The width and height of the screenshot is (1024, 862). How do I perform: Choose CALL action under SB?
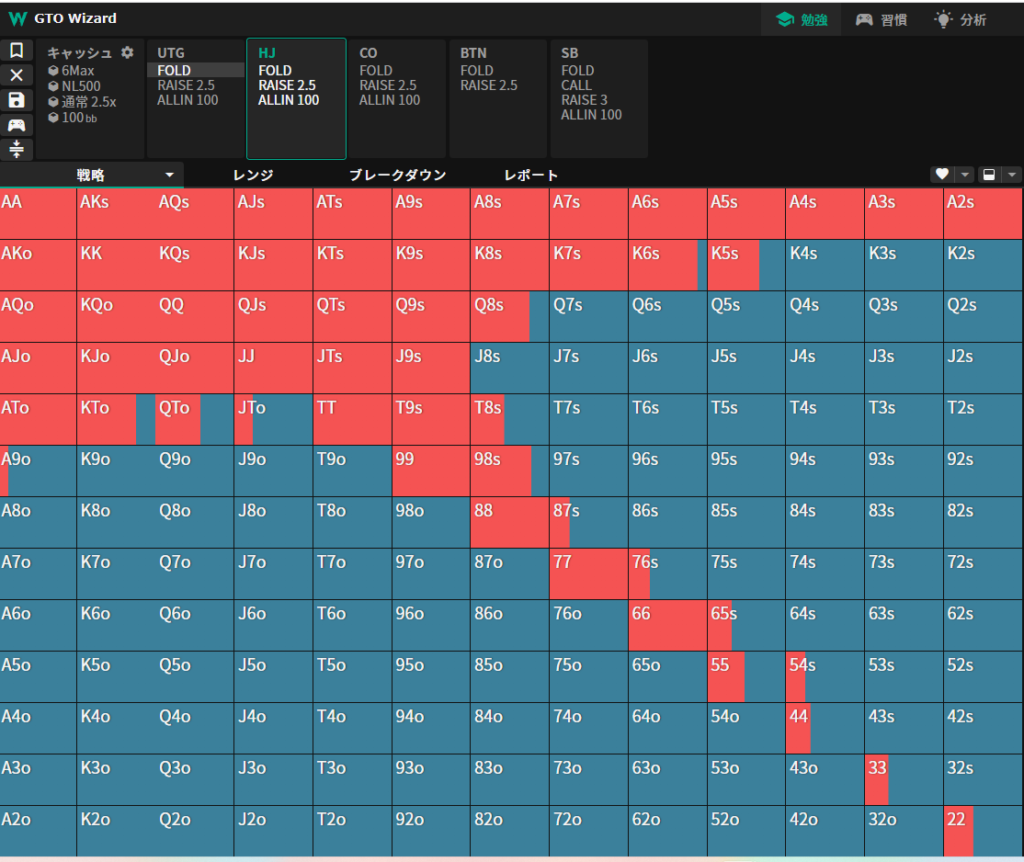tap(576, 86)
